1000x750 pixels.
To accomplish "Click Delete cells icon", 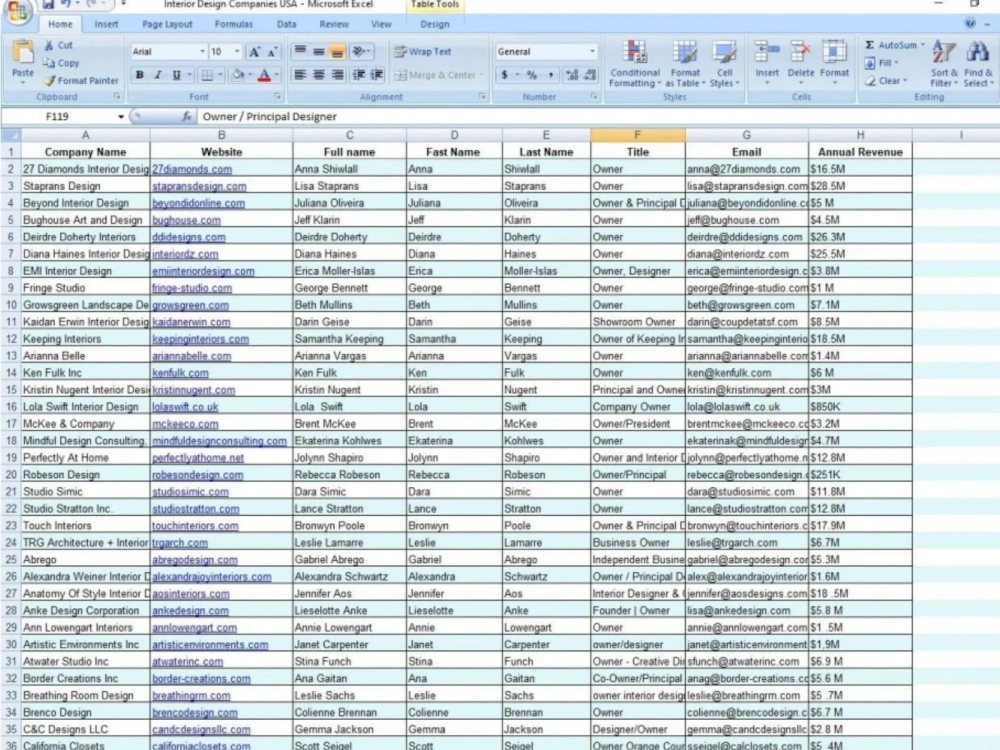I will (800, 52).
